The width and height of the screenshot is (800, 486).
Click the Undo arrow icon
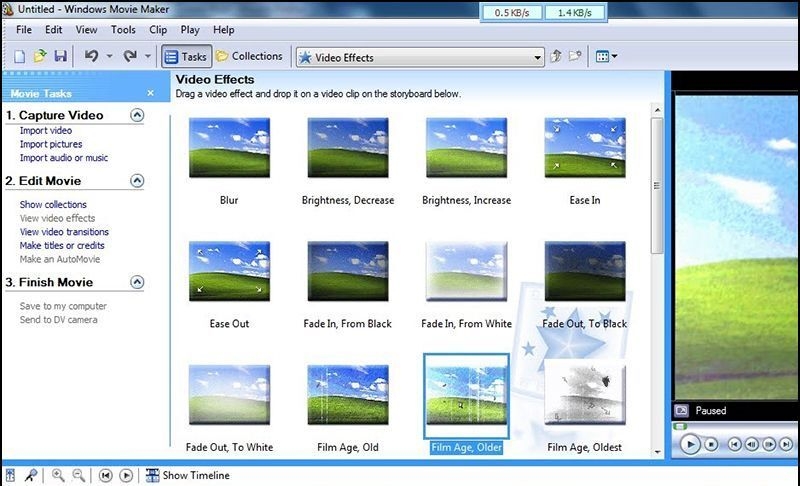(92, 56)
